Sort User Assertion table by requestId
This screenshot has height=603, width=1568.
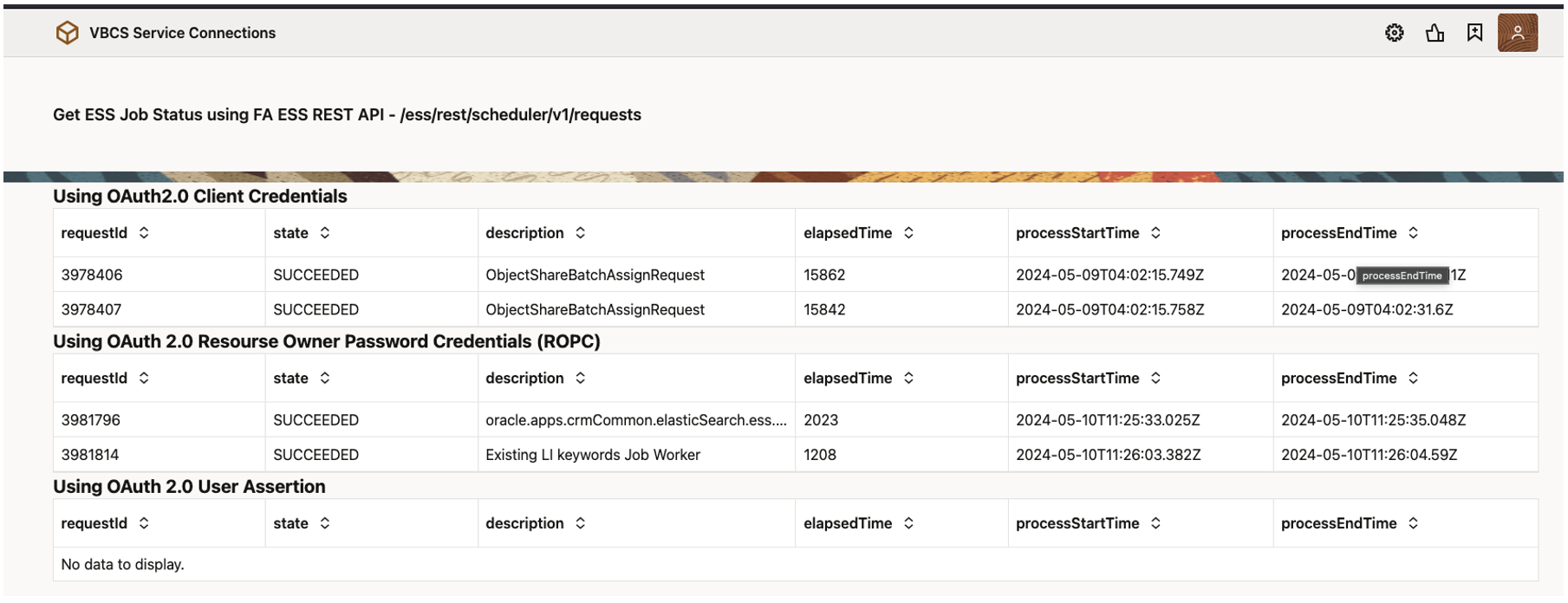(x=144, y=523)
